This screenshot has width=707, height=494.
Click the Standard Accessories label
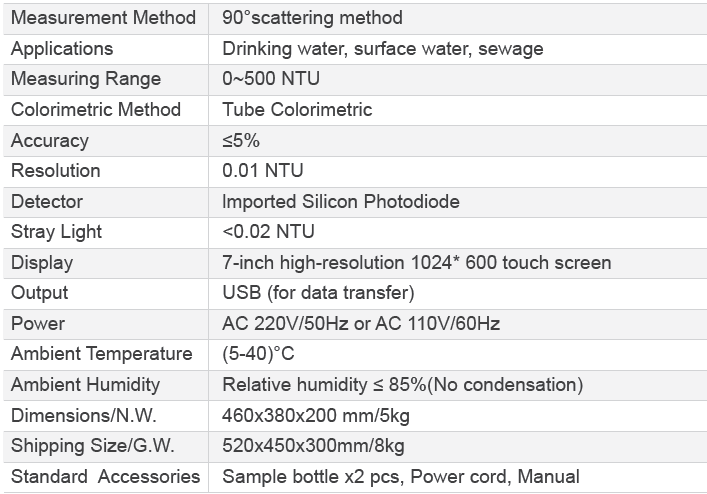point(105,477)
